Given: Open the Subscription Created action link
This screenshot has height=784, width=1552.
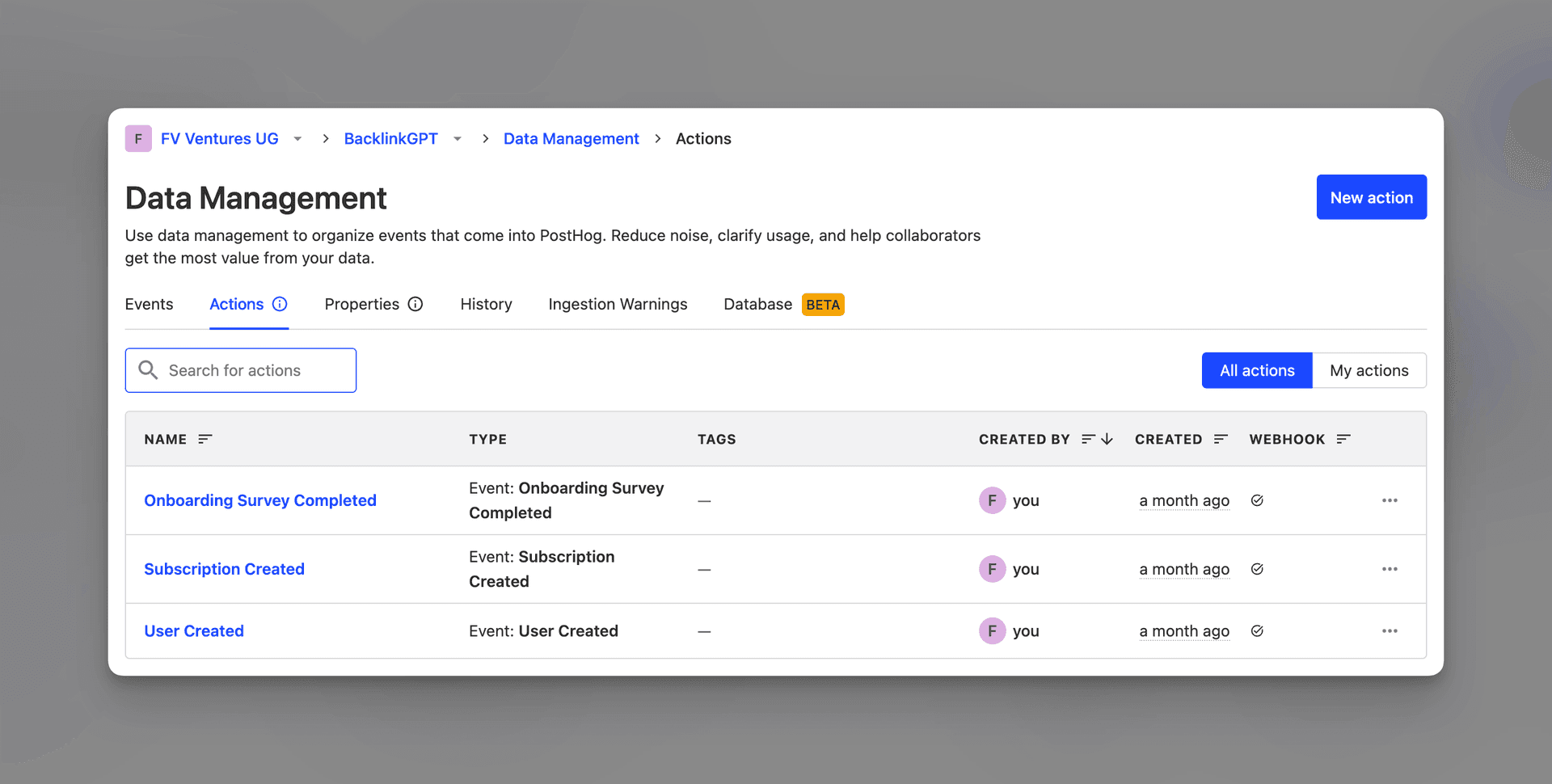Looking at the screenshot, I should 224,569.
